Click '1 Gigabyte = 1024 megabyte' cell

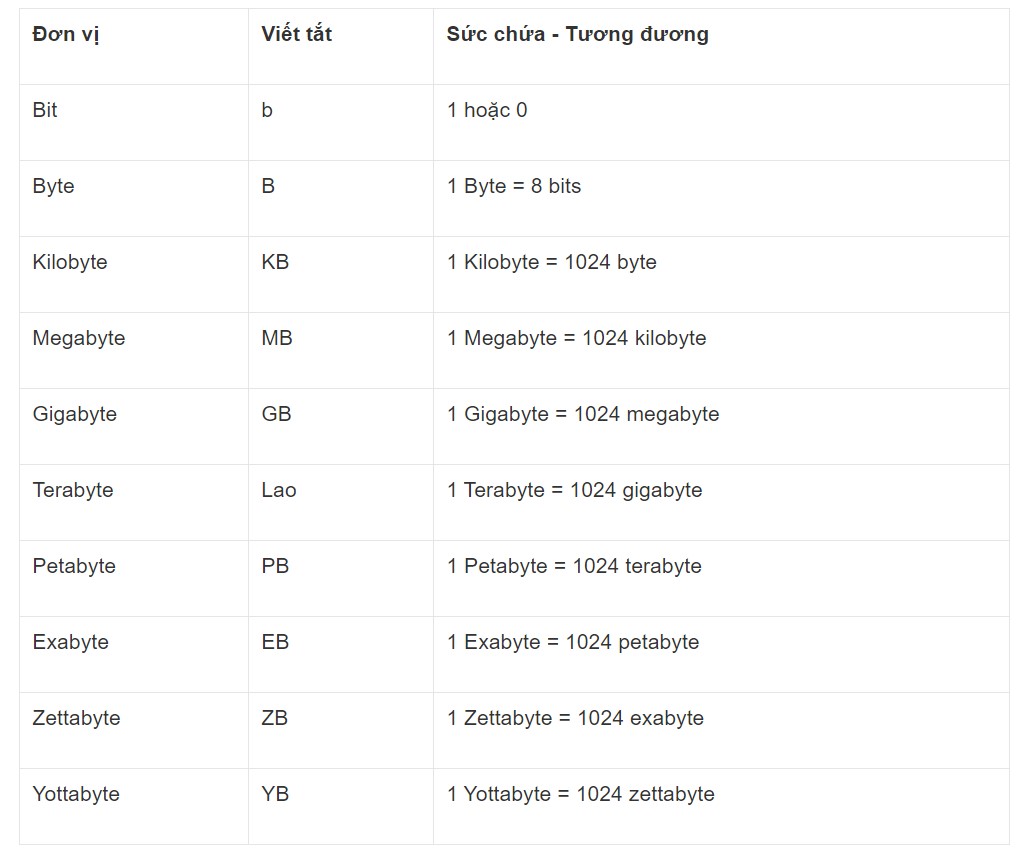[x=583, y=415]
